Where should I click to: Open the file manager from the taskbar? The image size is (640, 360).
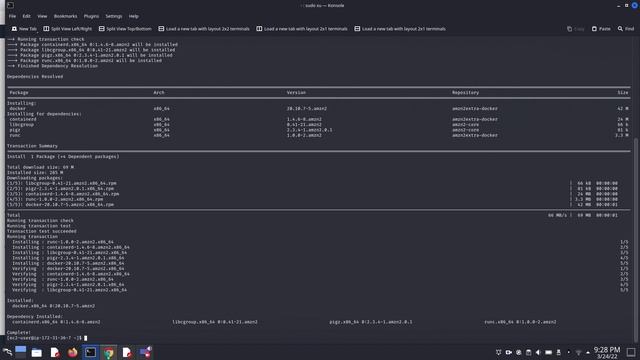pyautogui.click(x=37, y=353)
